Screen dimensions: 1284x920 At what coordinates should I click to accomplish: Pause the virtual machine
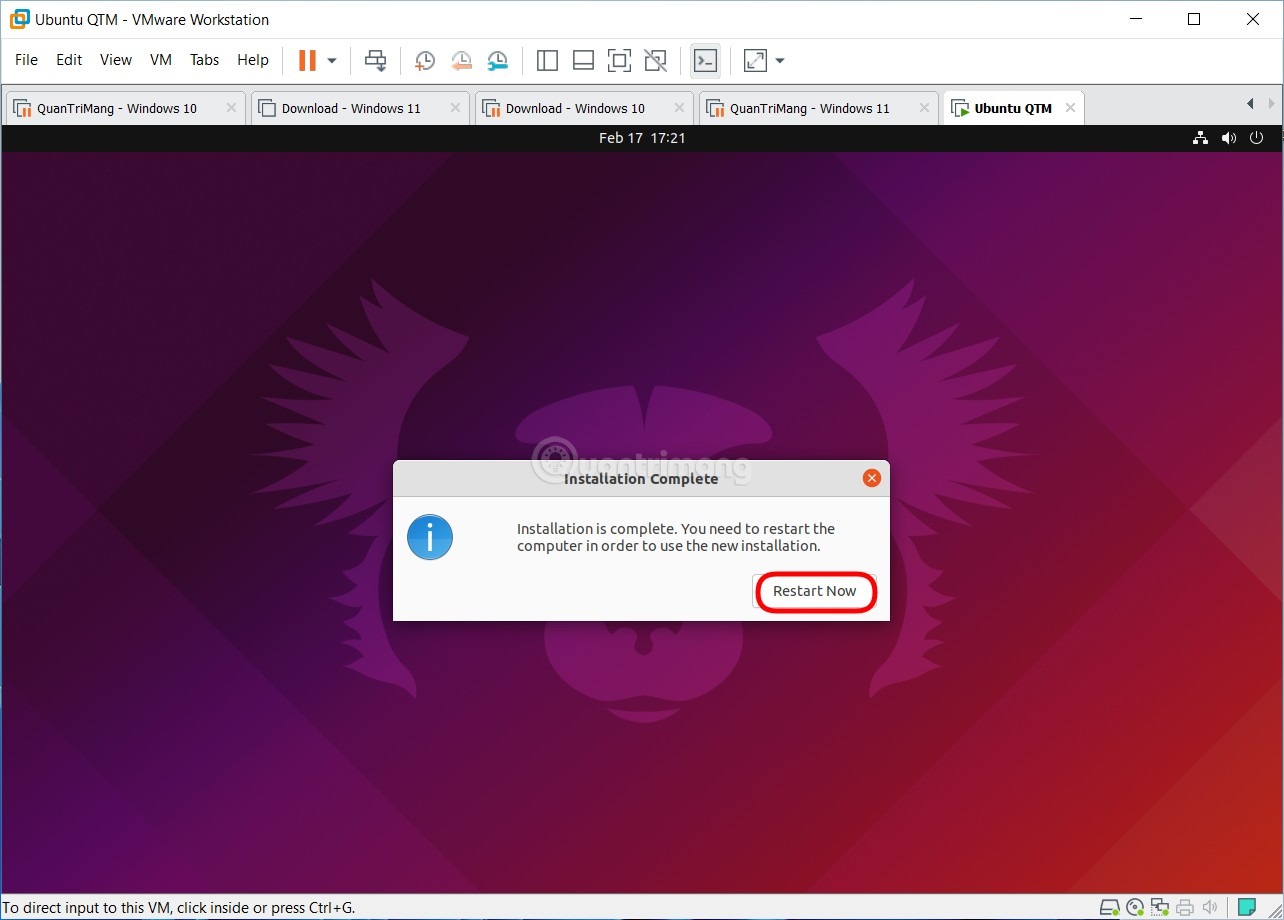307,61
